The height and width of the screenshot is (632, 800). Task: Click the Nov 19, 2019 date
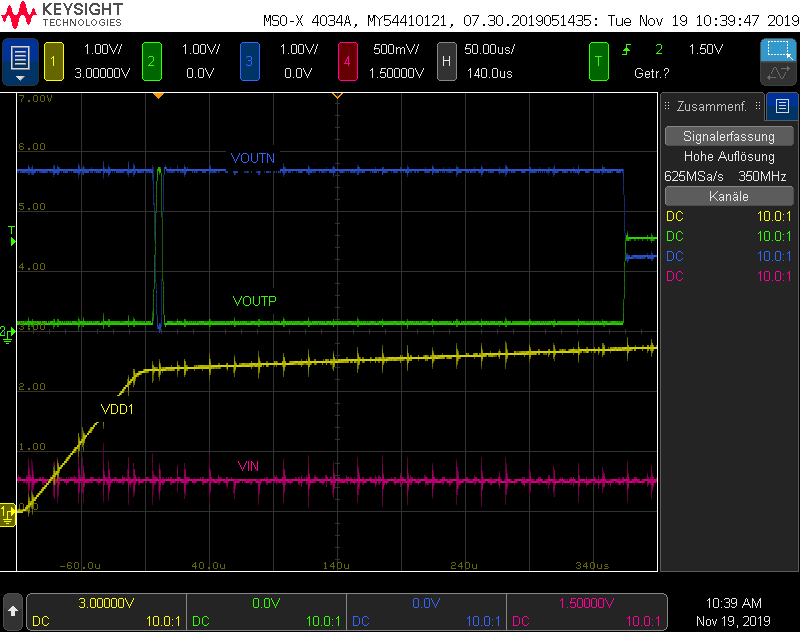pos(733,621)
